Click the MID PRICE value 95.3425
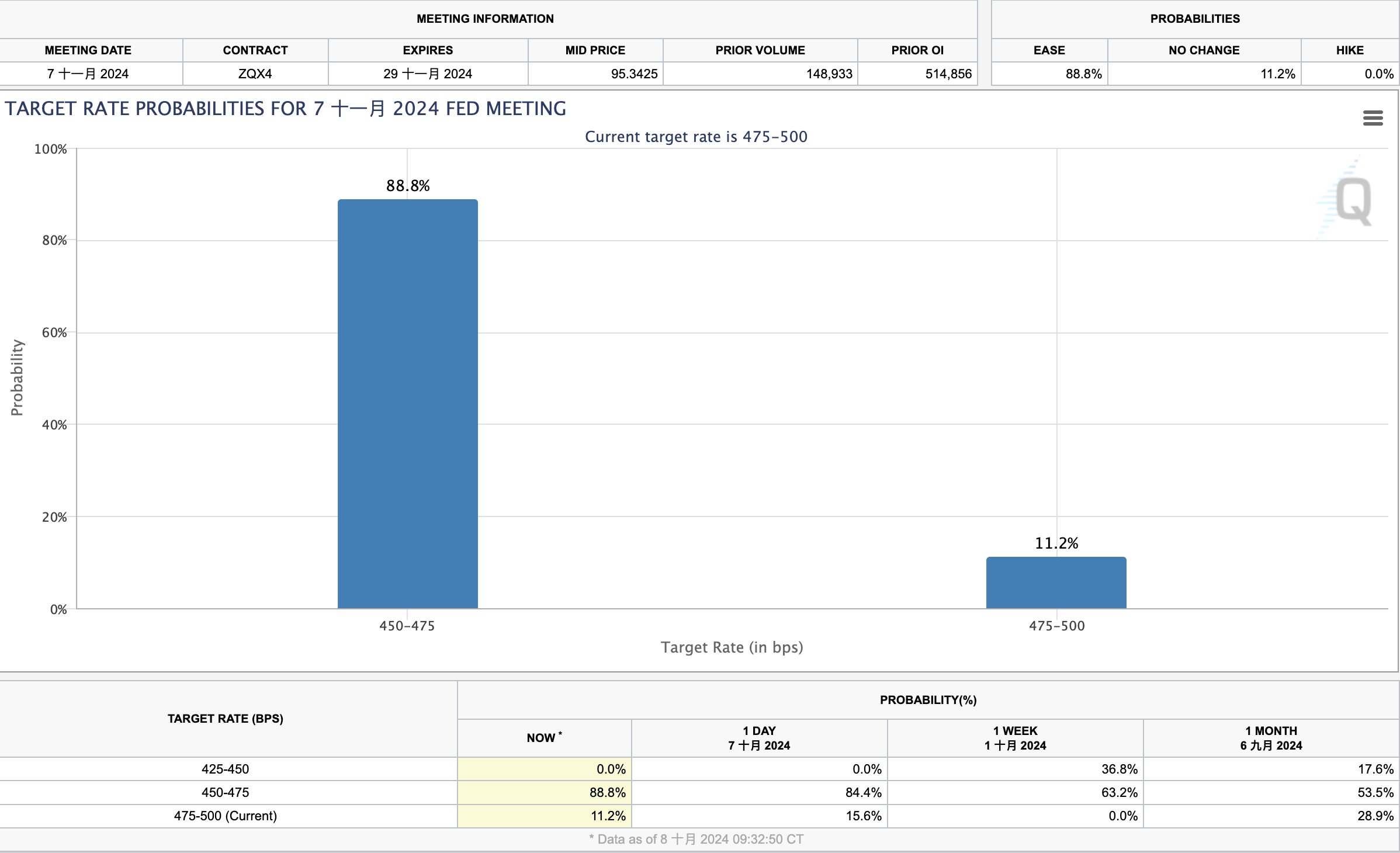Image resolution: width=1400 pixels, height=853 pixels. 633,74
